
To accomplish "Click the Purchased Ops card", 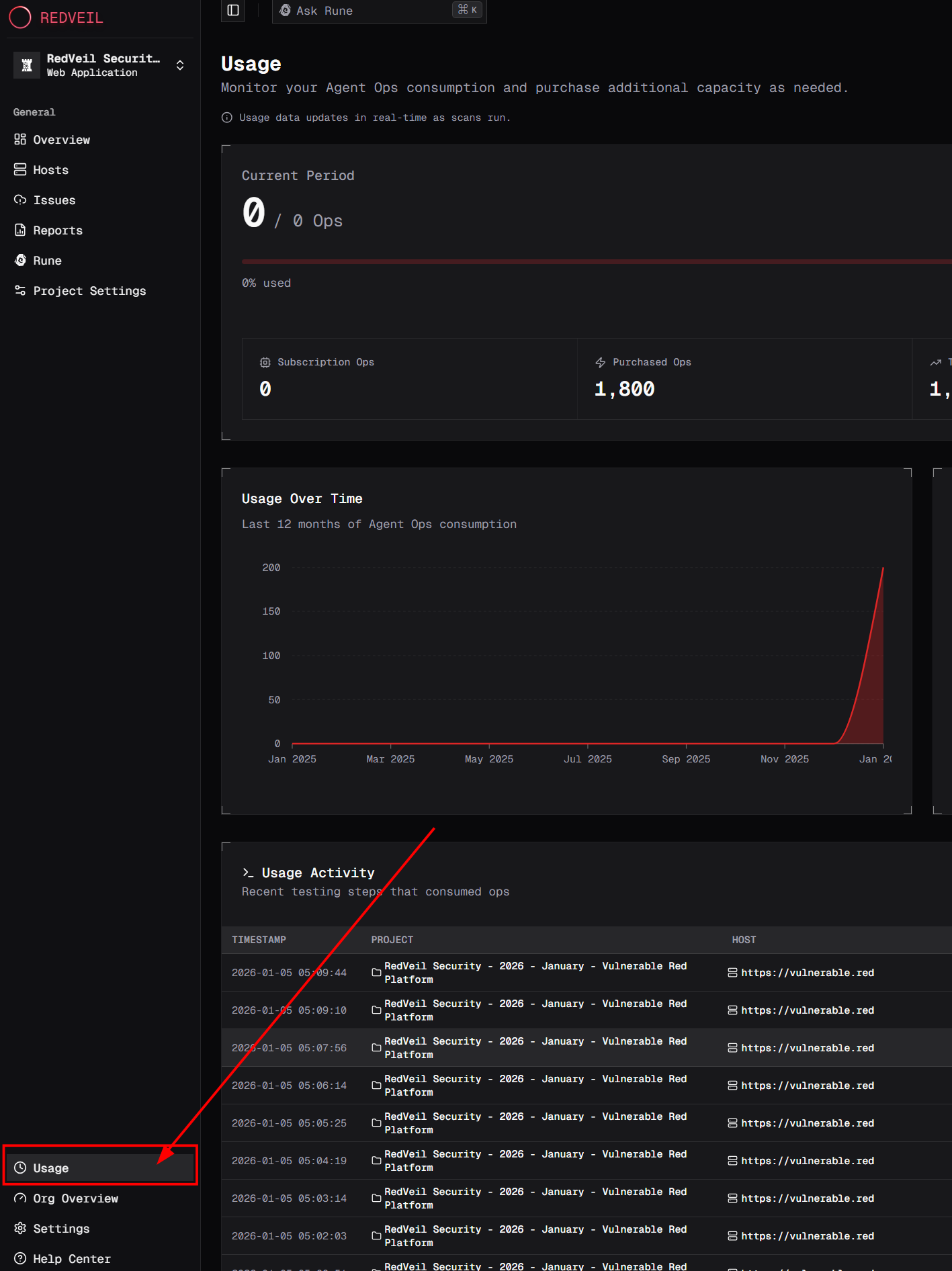I will point(744,378).
